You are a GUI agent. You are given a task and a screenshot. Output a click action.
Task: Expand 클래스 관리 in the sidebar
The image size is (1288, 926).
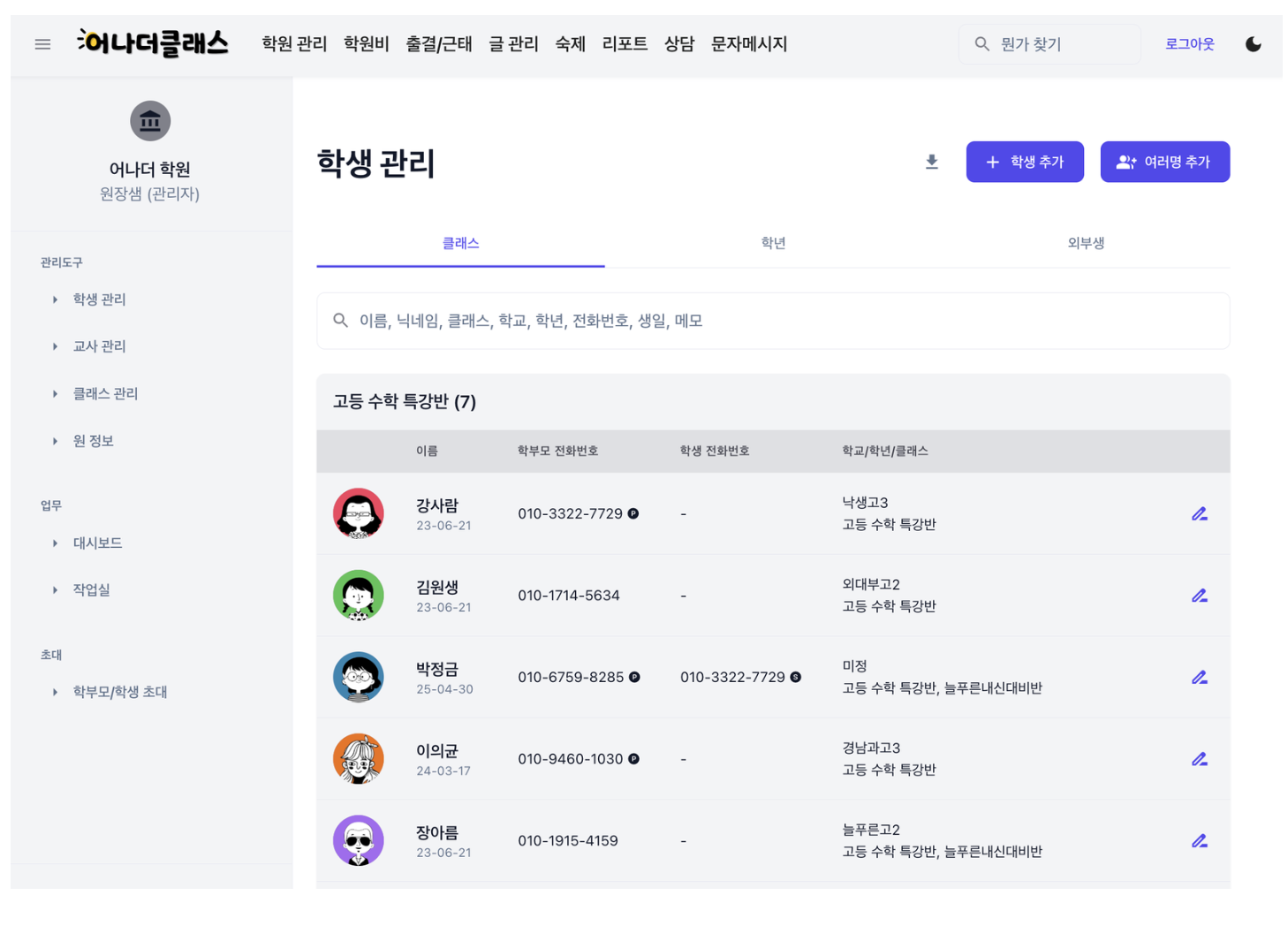(104, 393)
